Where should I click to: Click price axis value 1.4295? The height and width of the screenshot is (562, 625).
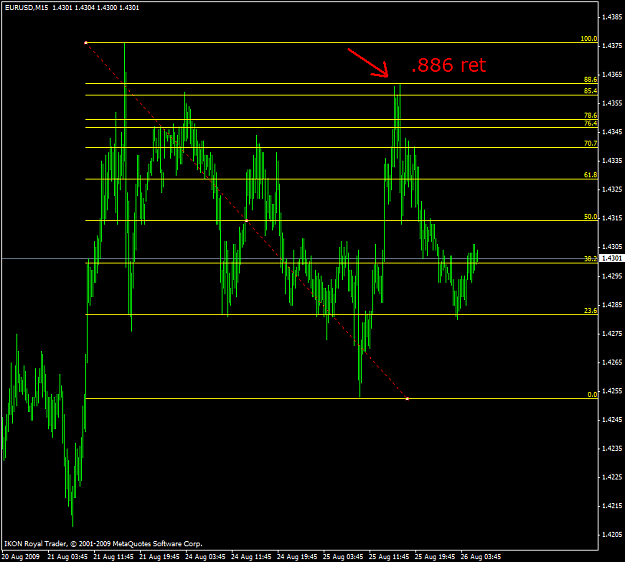point(612,276)
